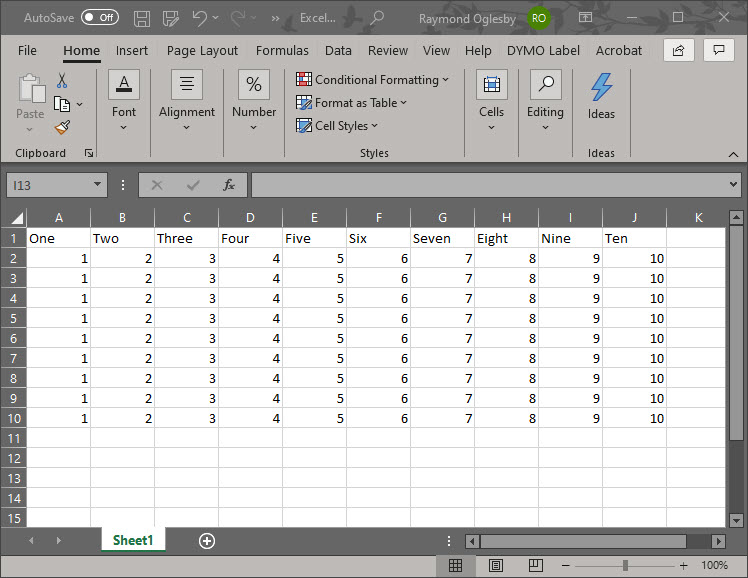Toggle the AutoSave switch
Screen dimensions: 748x578
click(x=100, y=18)
